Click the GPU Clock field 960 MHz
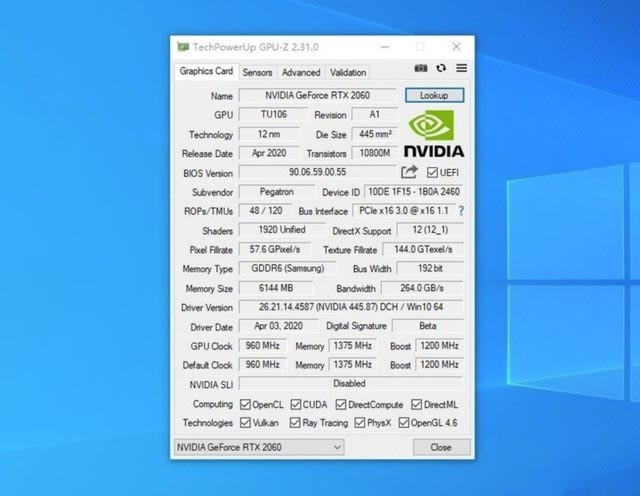The image size is (640, 496). click(262, 345)
